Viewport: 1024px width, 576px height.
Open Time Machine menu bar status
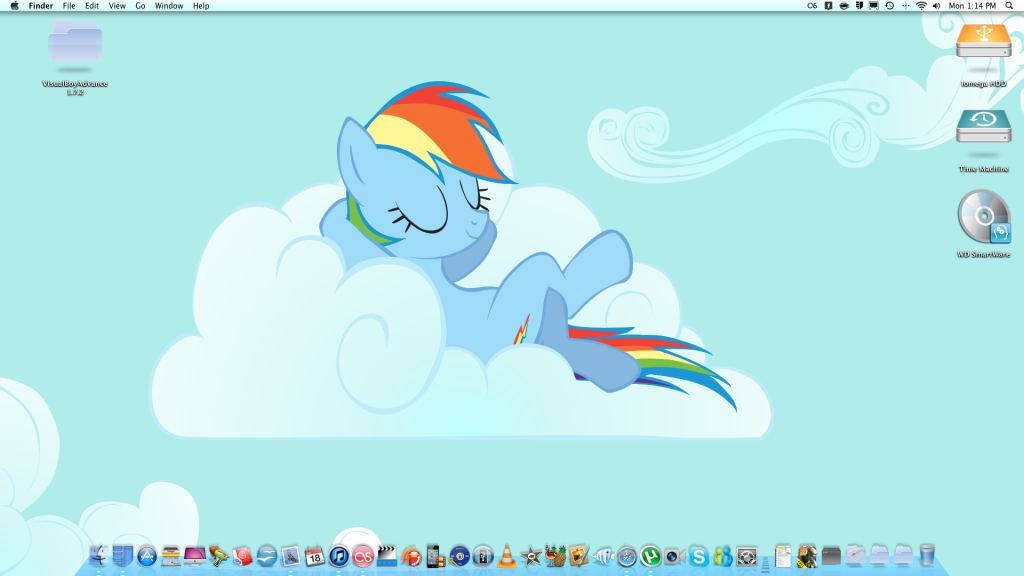[x=890, y=6]
